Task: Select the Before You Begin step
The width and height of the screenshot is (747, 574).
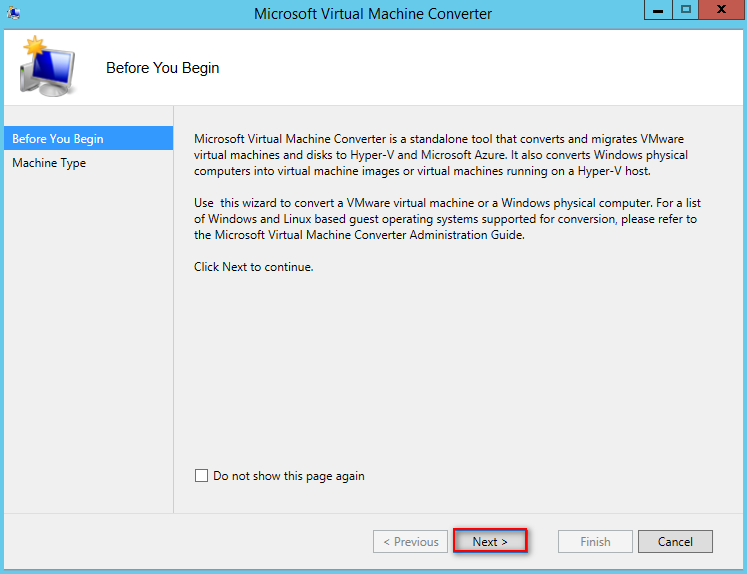Action: [x=88, y=138]
